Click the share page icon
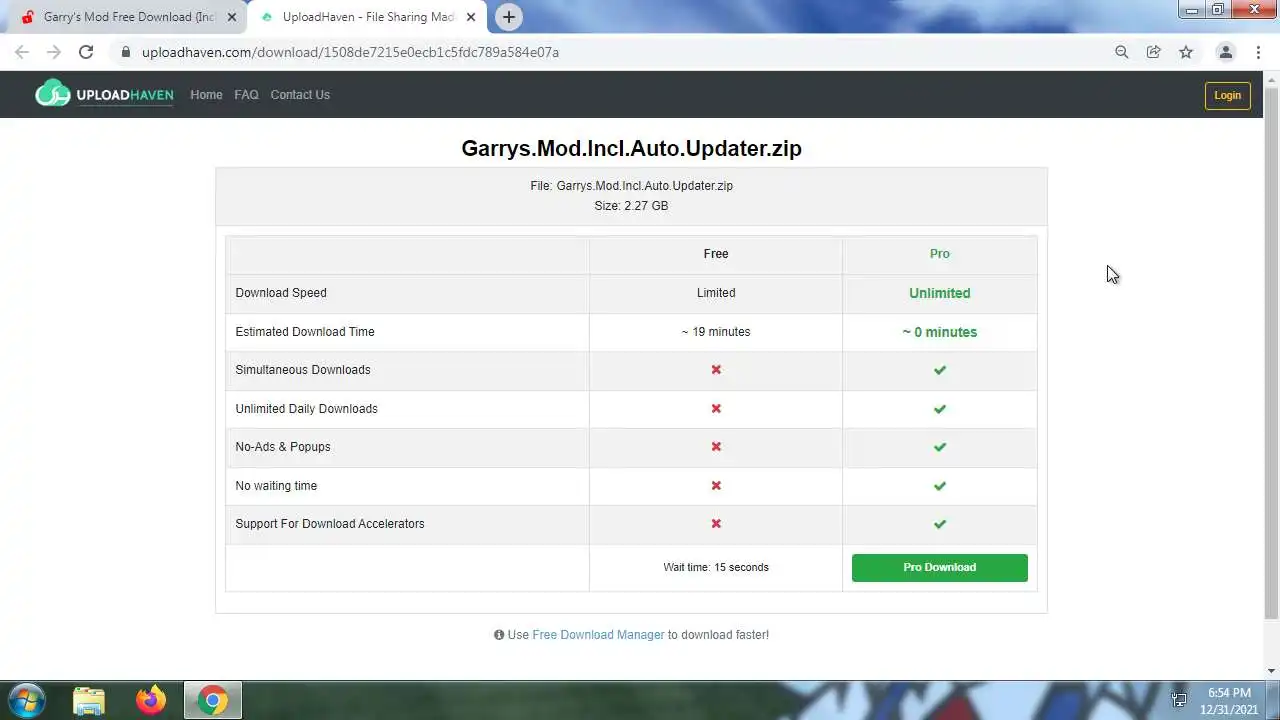The image size is (1280, 720). click(x=1154, y=52)
